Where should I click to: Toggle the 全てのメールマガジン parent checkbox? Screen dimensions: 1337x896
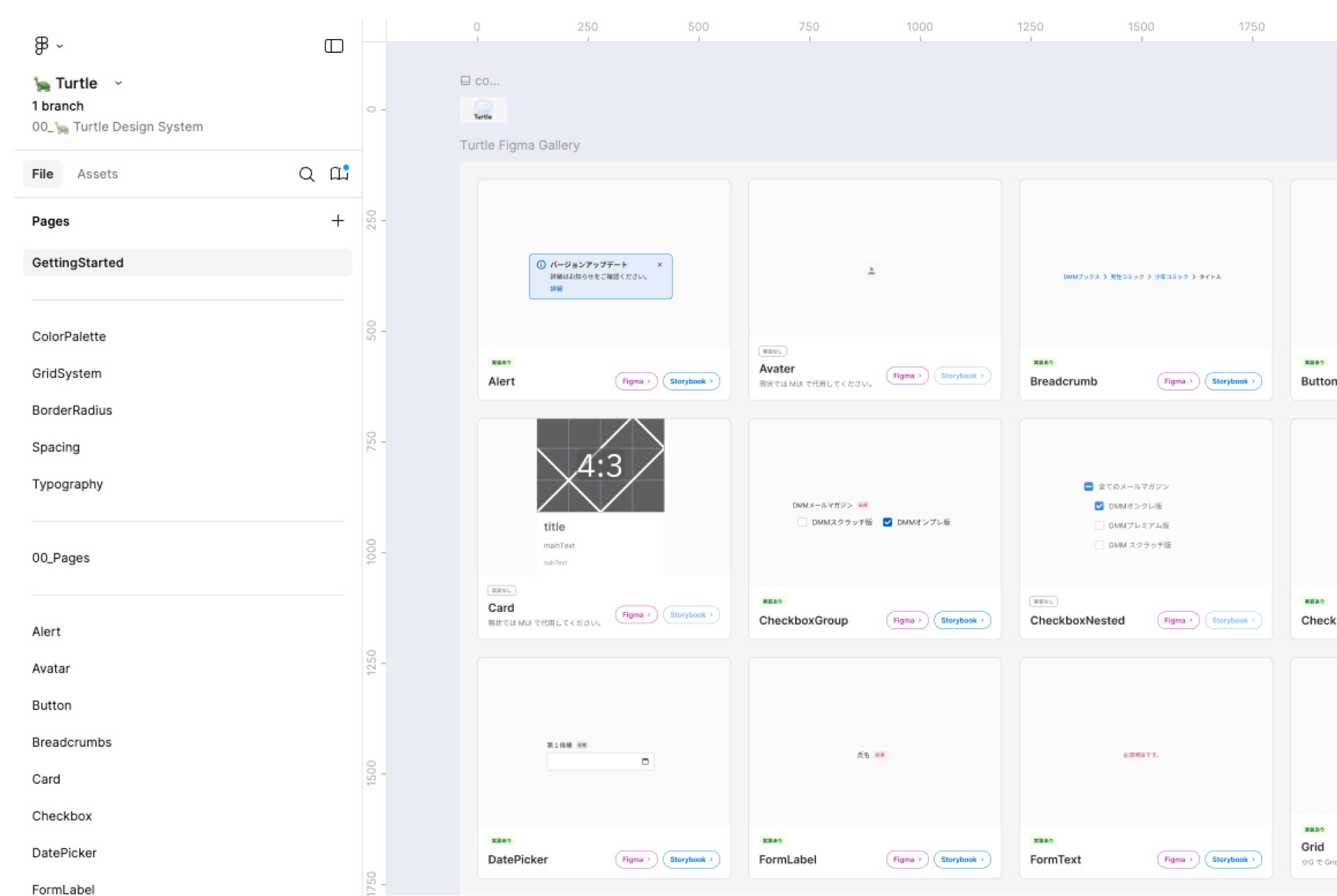[x=1088, y=486]
